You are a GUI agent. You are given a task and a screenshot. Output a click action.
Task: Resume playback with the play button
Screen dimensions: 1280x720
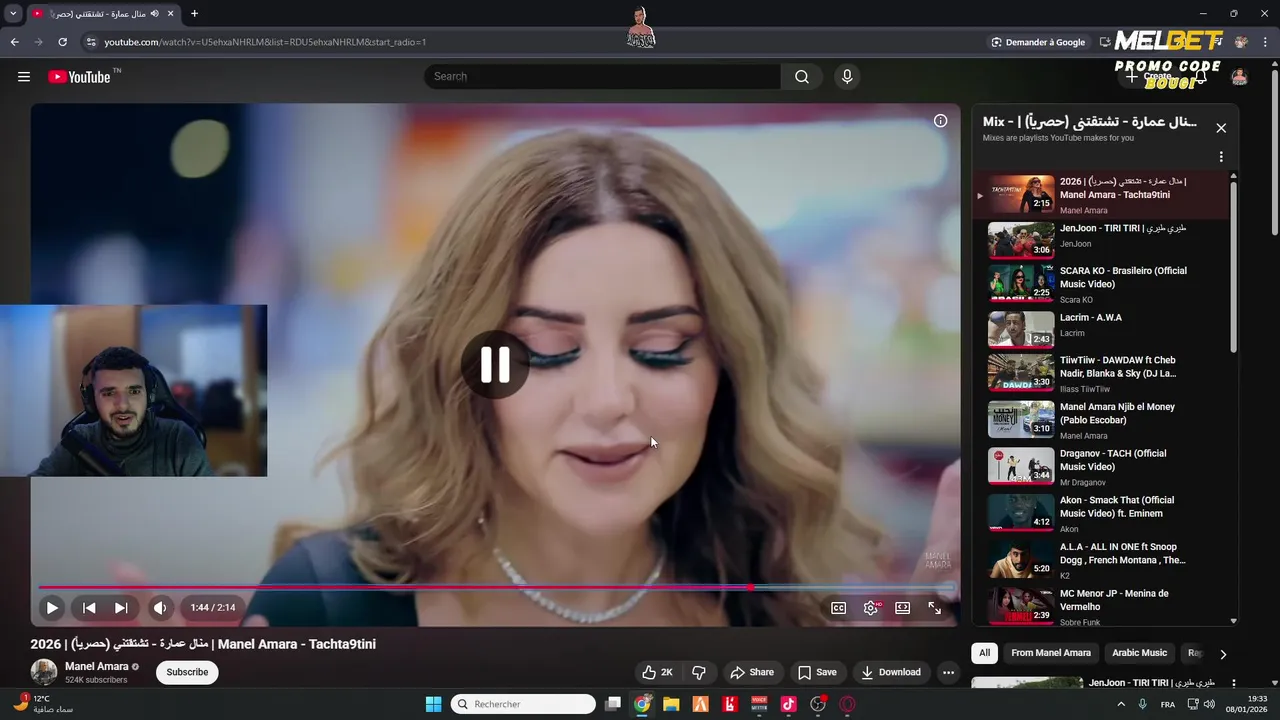pos(52,607)
